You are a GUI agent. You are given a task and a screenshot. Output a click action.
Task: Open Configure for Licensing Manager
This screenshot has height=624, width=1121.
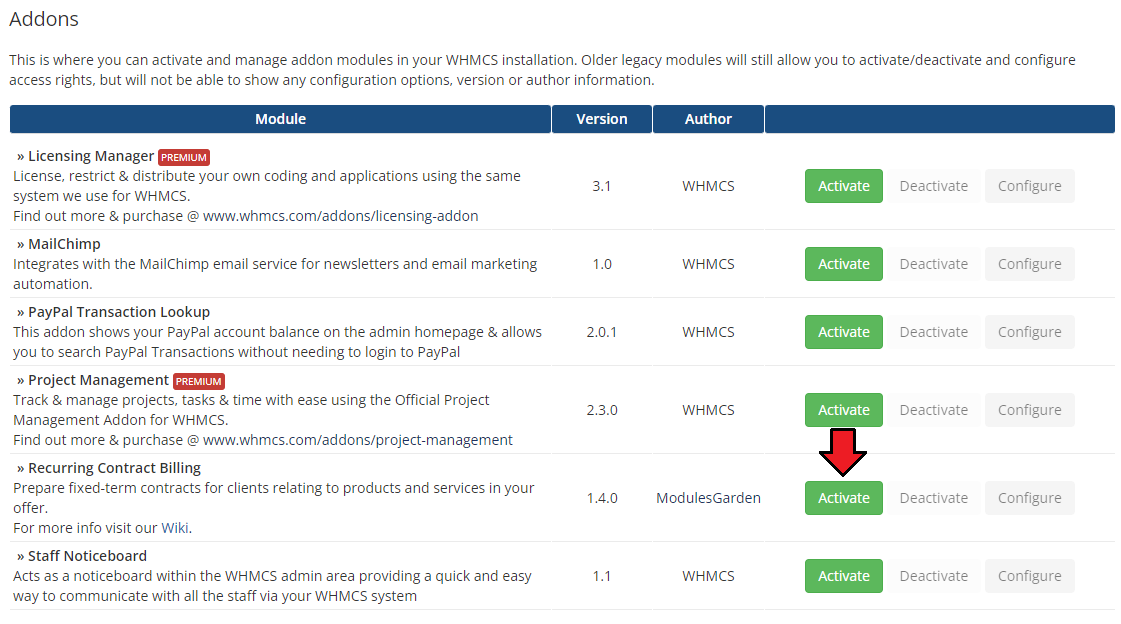click(x=1029, y=186)
